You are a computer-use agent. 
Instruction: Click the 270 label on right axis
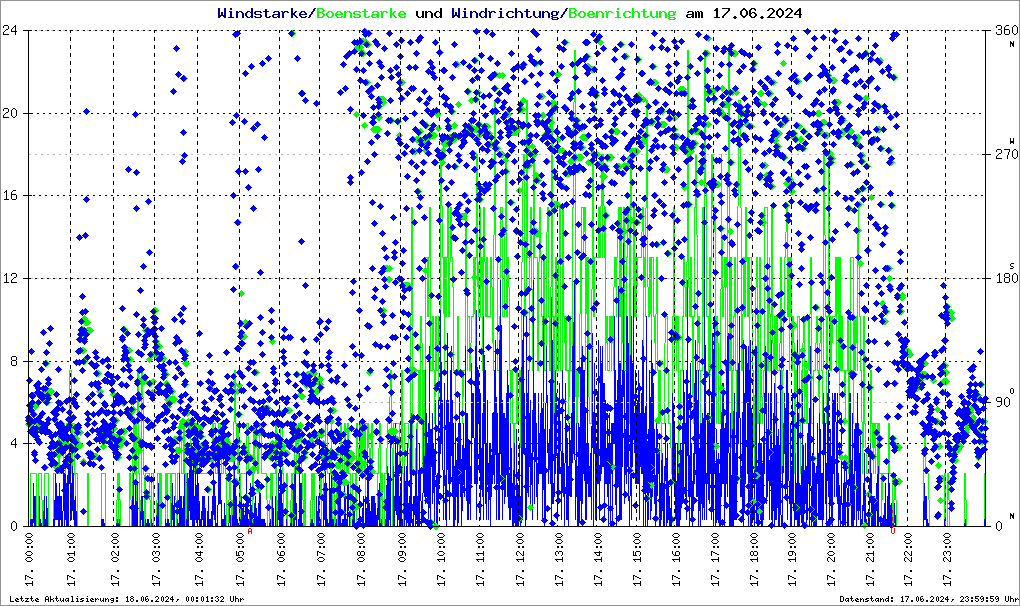coord(1003,155)
